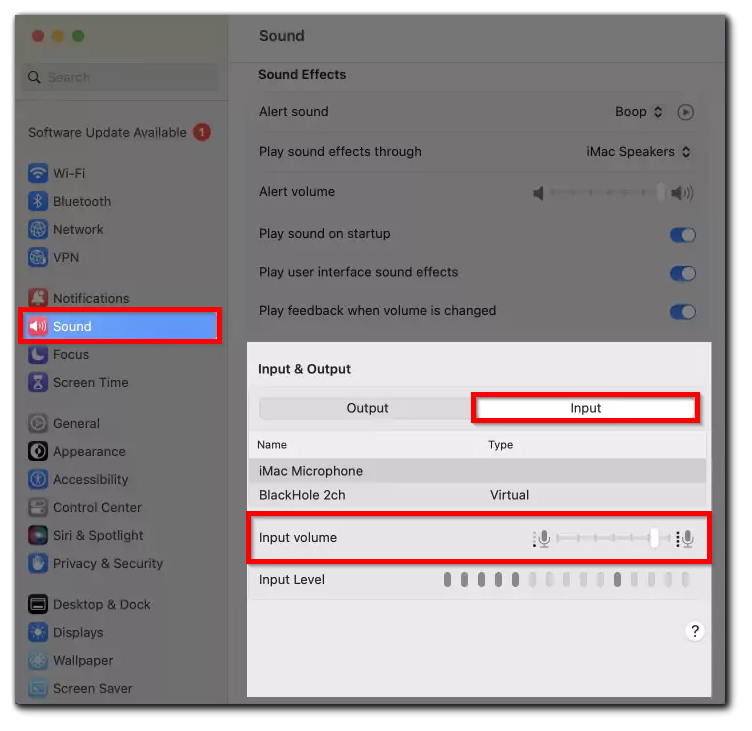Click the search magnifier icon
Image resolution: width=752 pixels, height=731 pixels.
click(34, 77)
